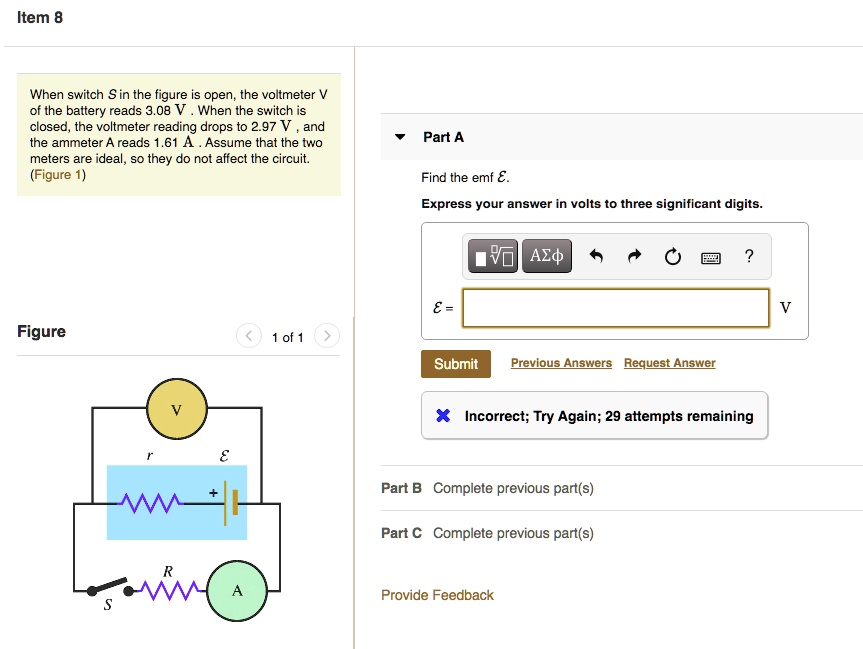Open the keyboard shortcuts icon
863x649 pixels.
click(x=711, y=257)
